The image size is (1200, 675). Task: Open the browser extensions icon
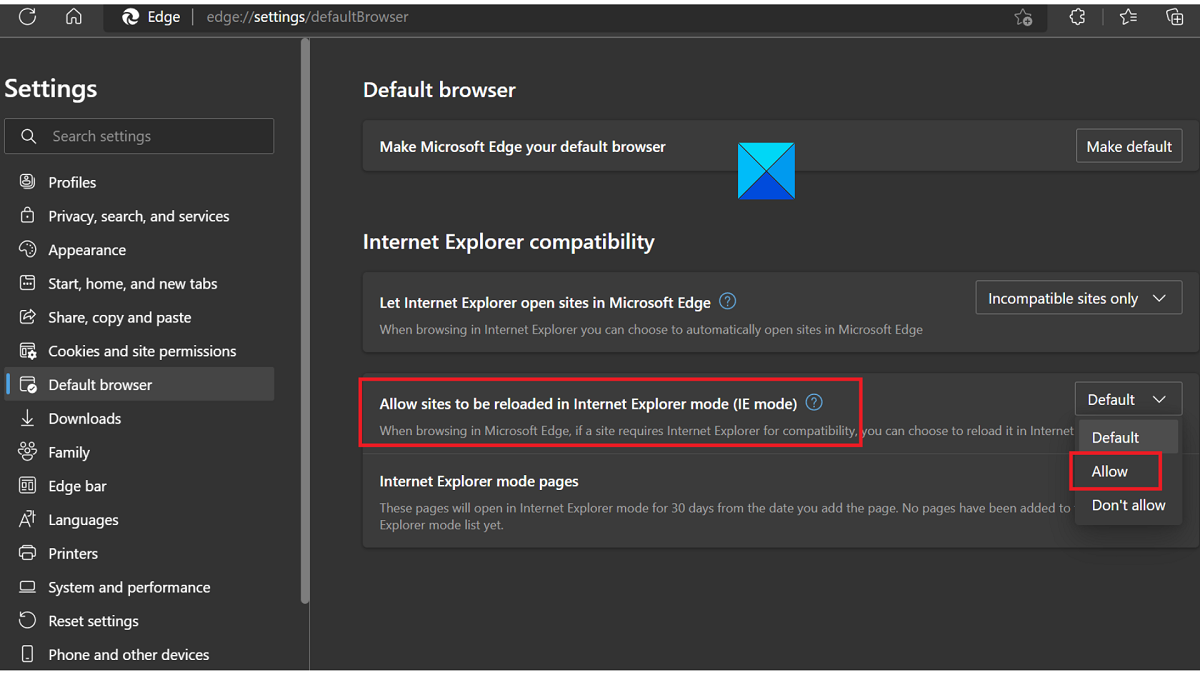1077,16
